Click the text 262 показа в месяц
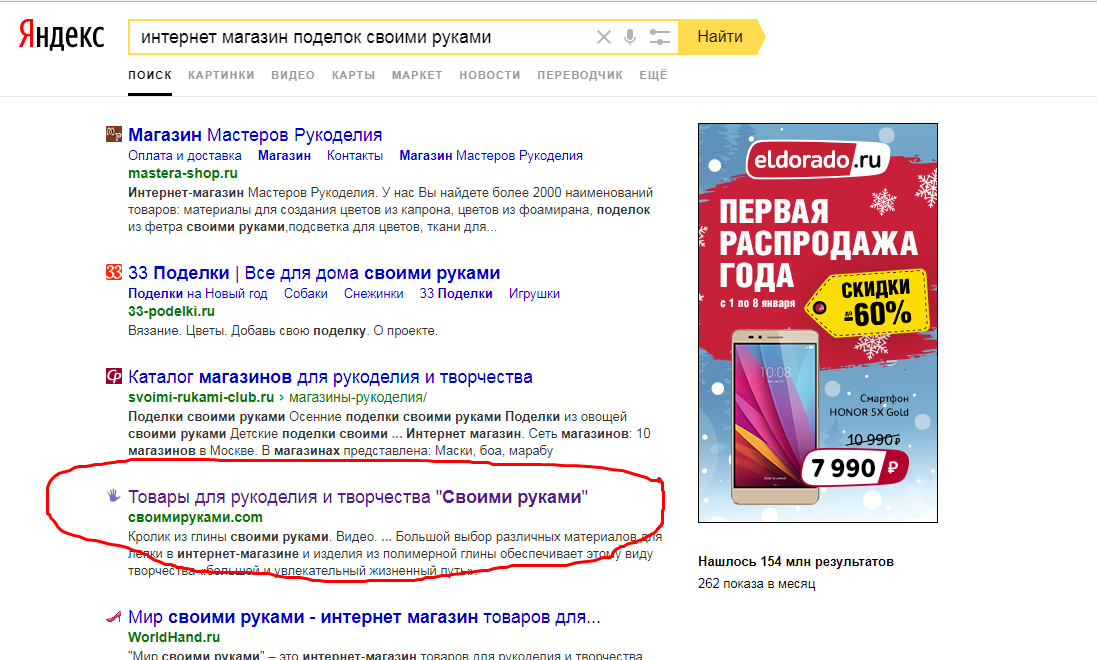The image size is (1097, 660). [756, 583]
